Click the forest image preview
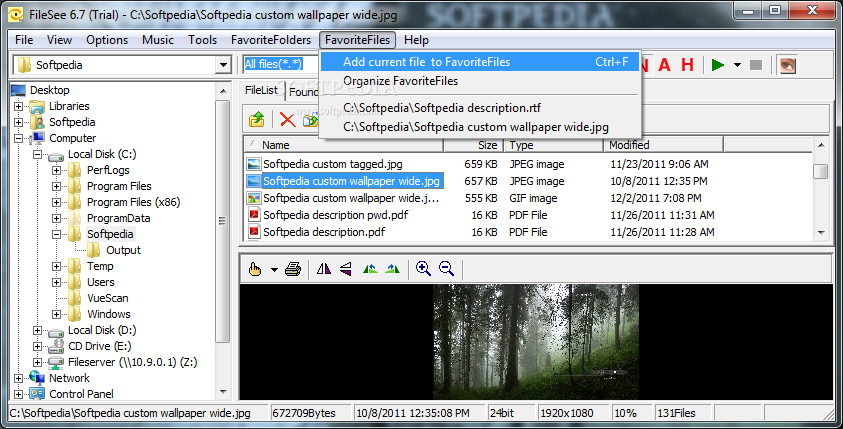 click(536, 342)
